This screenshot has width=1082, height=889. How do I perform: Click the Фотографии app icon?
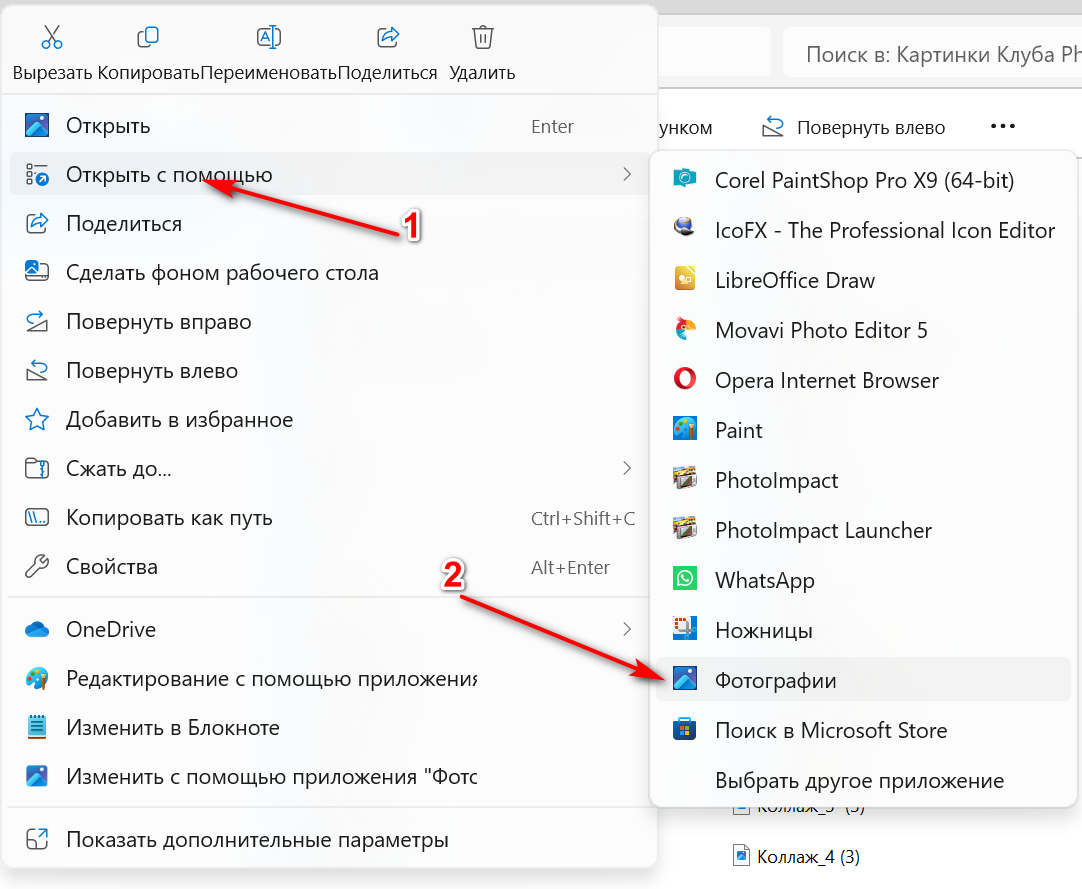point(685,679)
